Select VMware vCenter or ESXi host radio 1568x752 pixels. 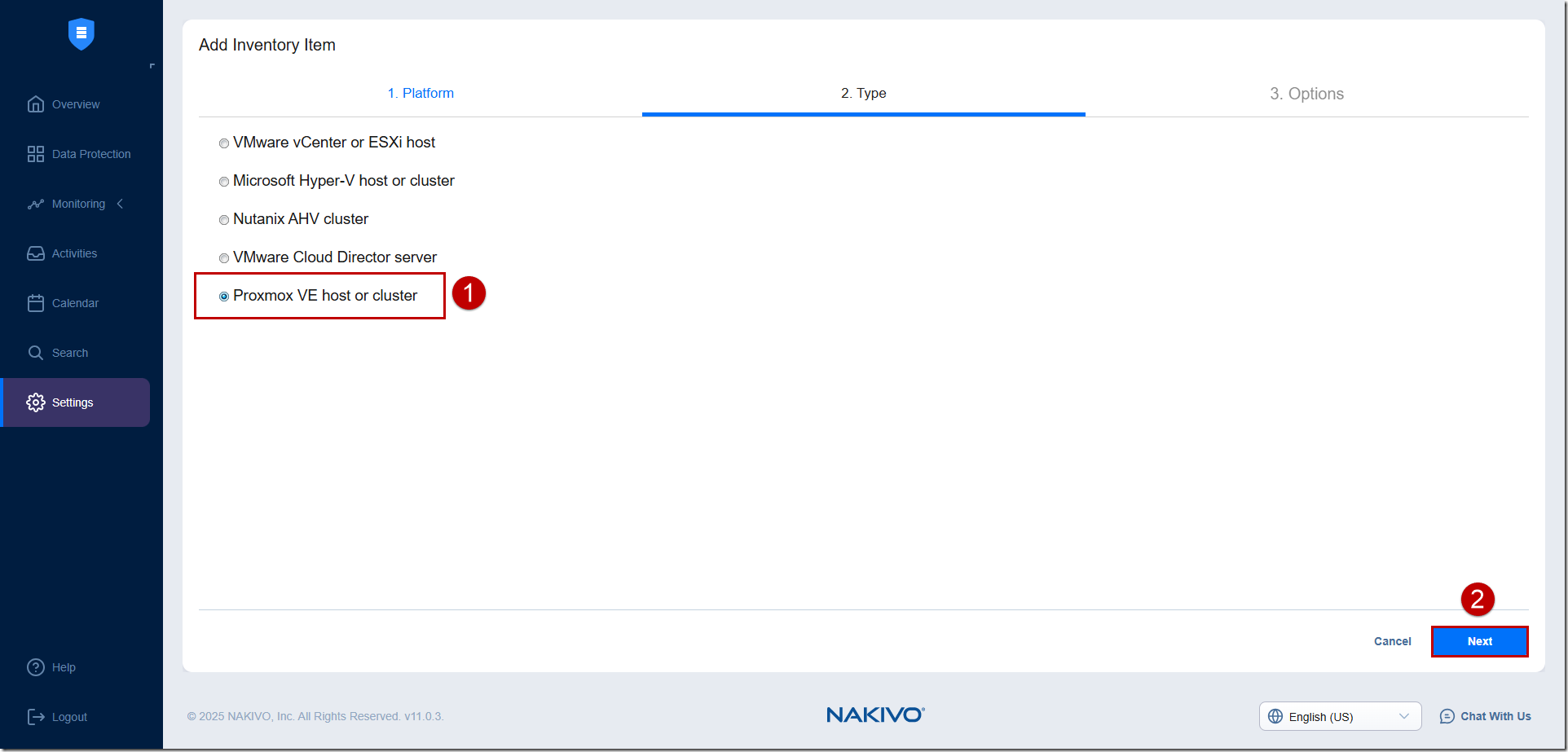[x=224, y=143]
